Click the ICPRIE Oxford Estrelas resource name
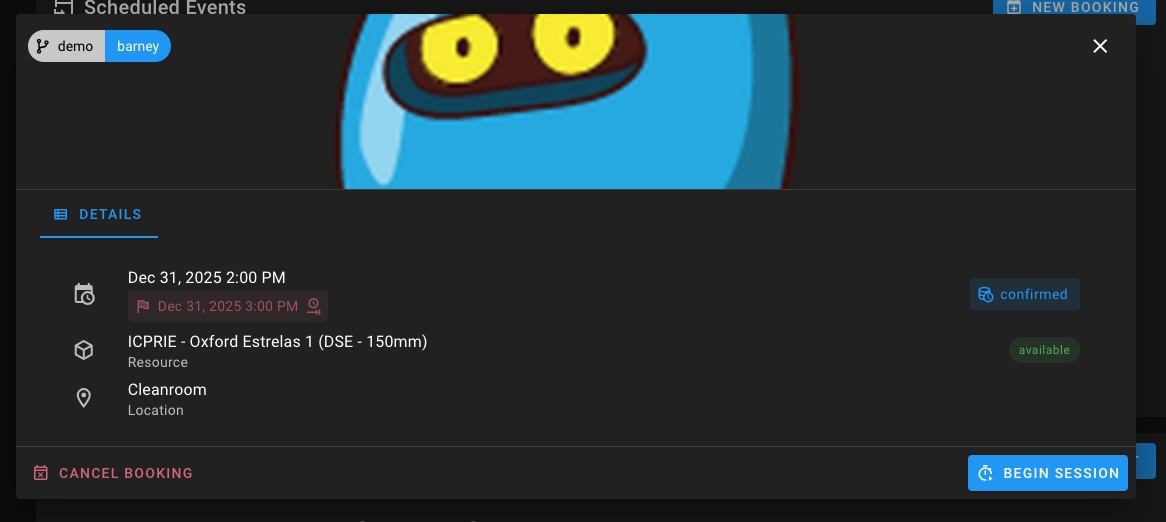The height and width of the screenshot is (522, 1166). pyautogui.click(x=277, y=342)
